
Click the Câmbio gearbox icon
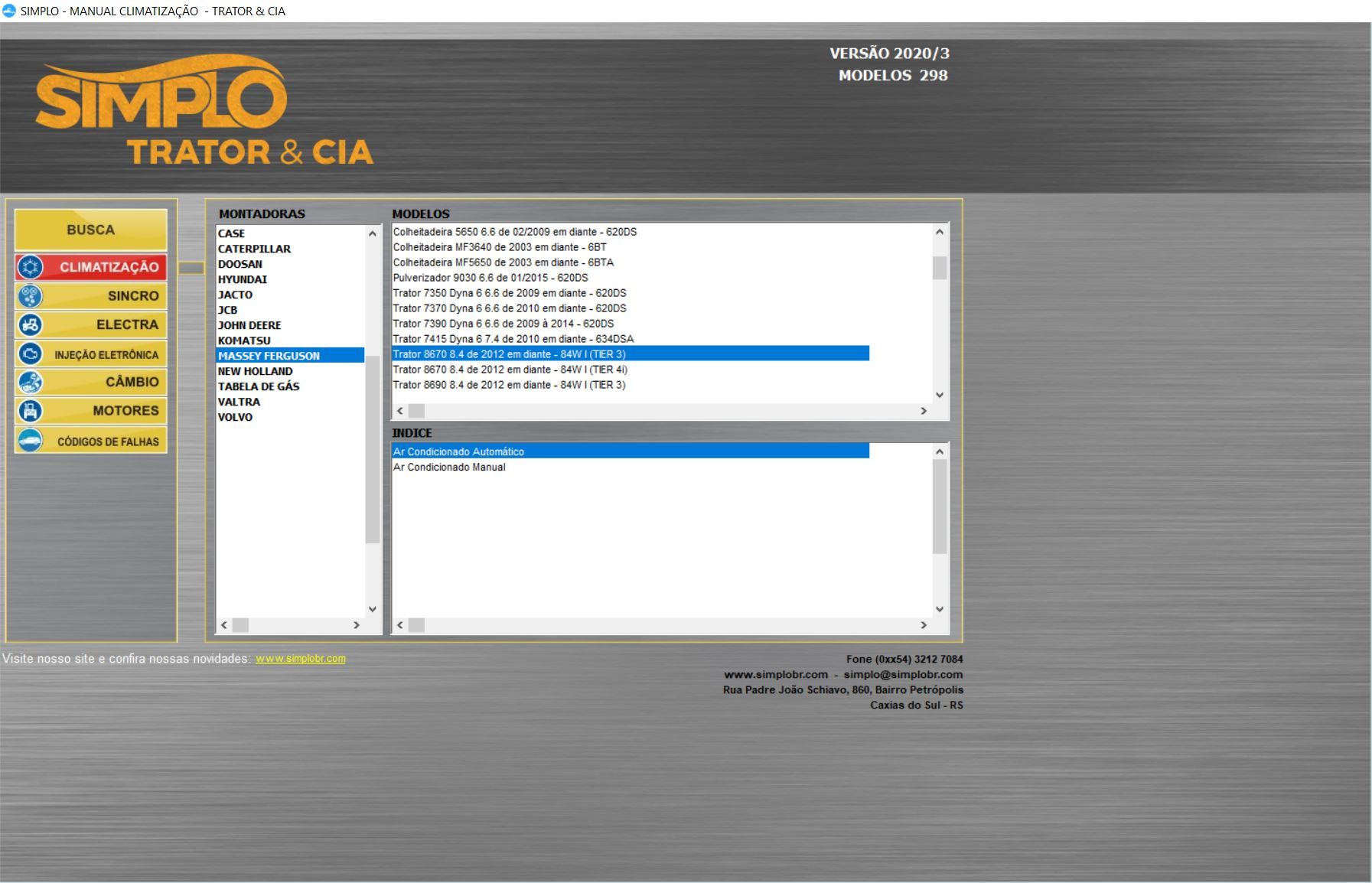pos(31,382)
